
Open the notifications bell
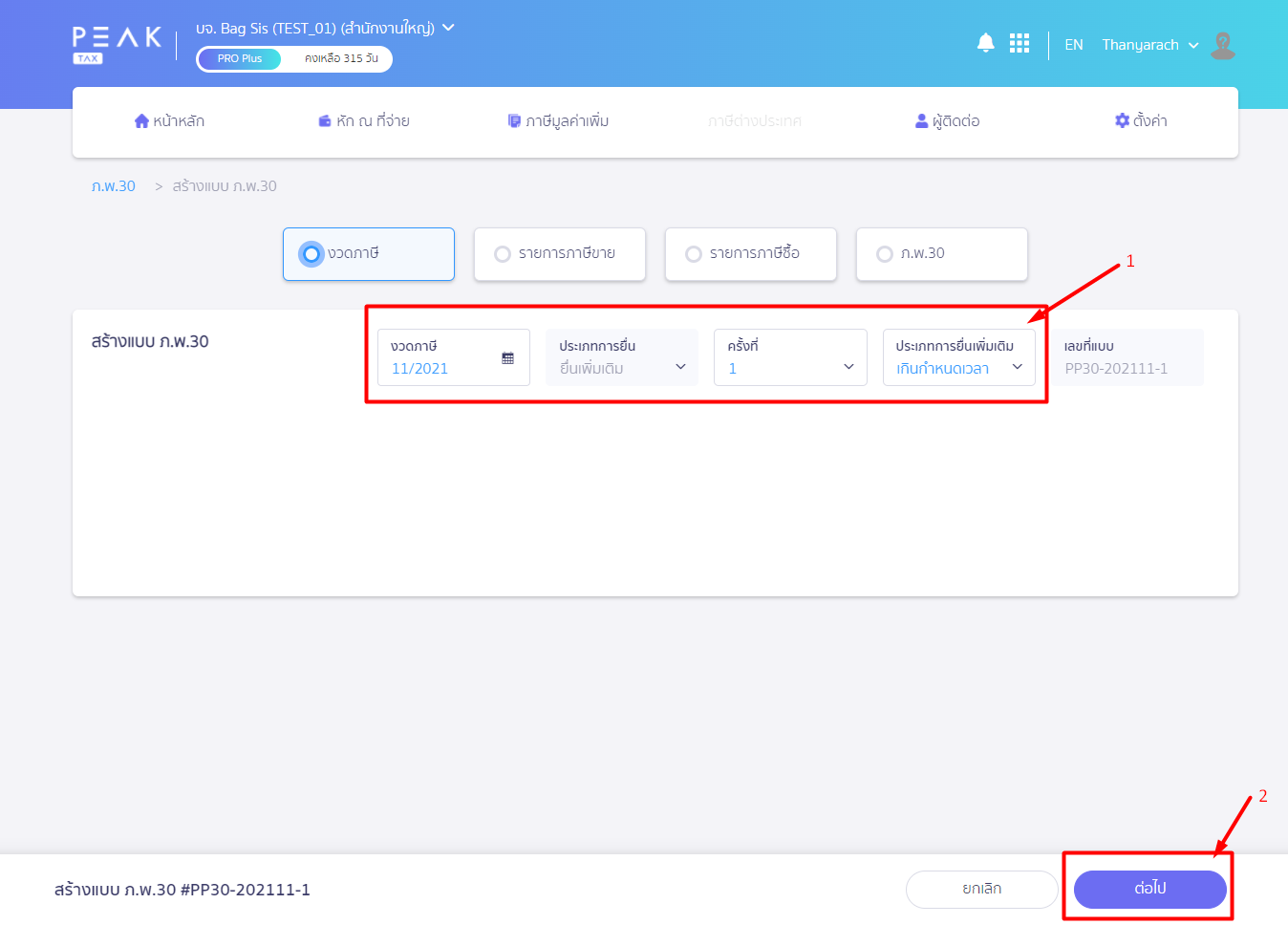click(x=985, y=43)
